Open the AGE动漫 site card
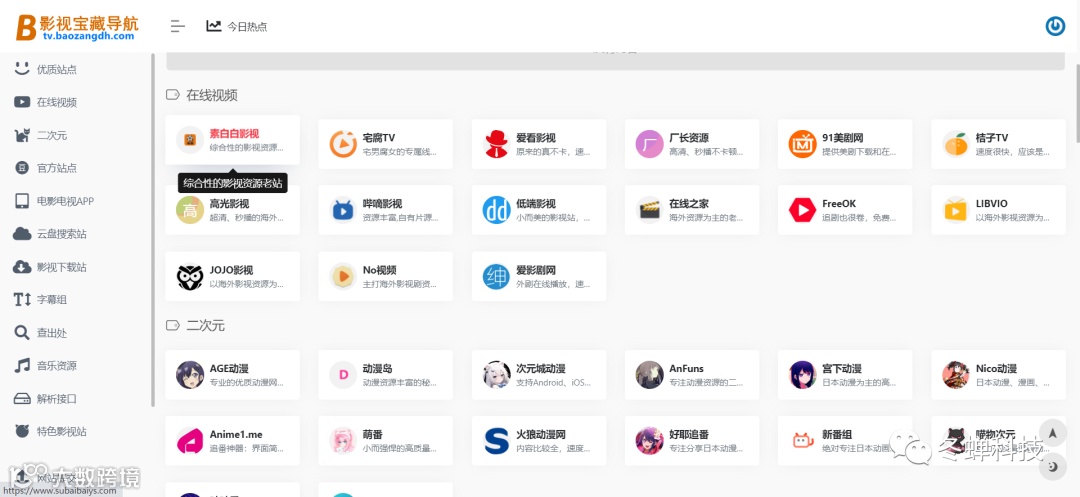The image size is (1080, 497). [232, 374]
